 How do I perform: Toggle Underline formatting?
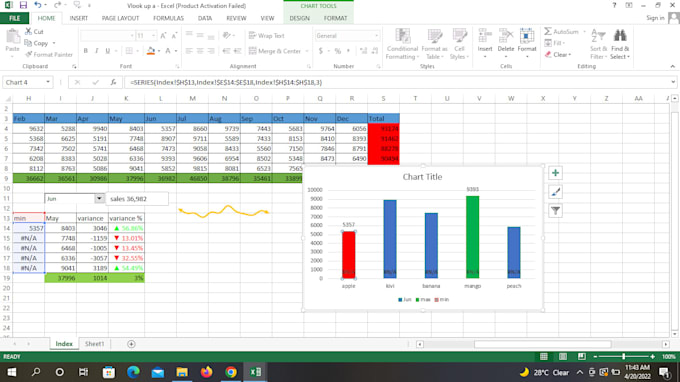108,51
